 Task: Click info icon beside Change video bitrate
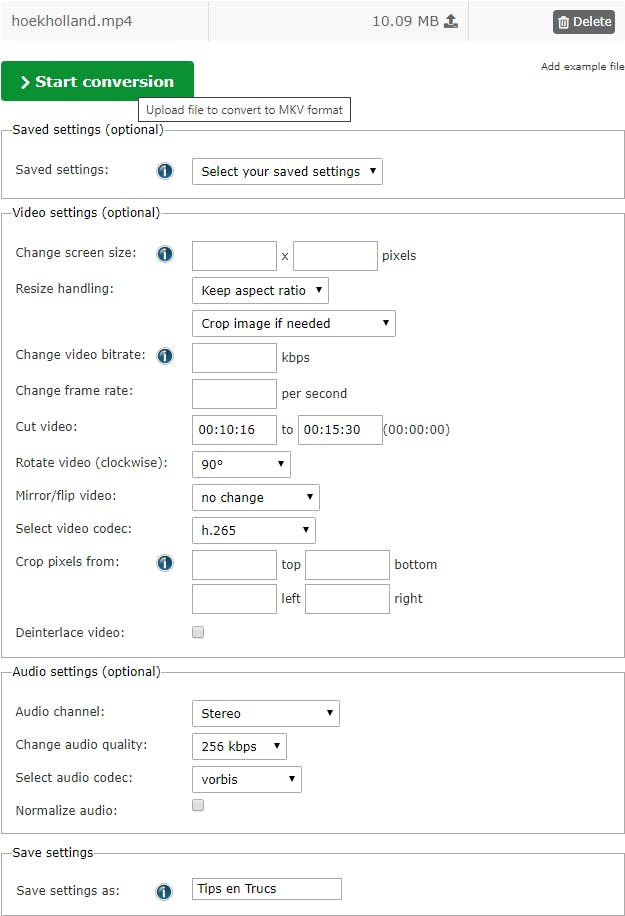(x=165, y=356)
